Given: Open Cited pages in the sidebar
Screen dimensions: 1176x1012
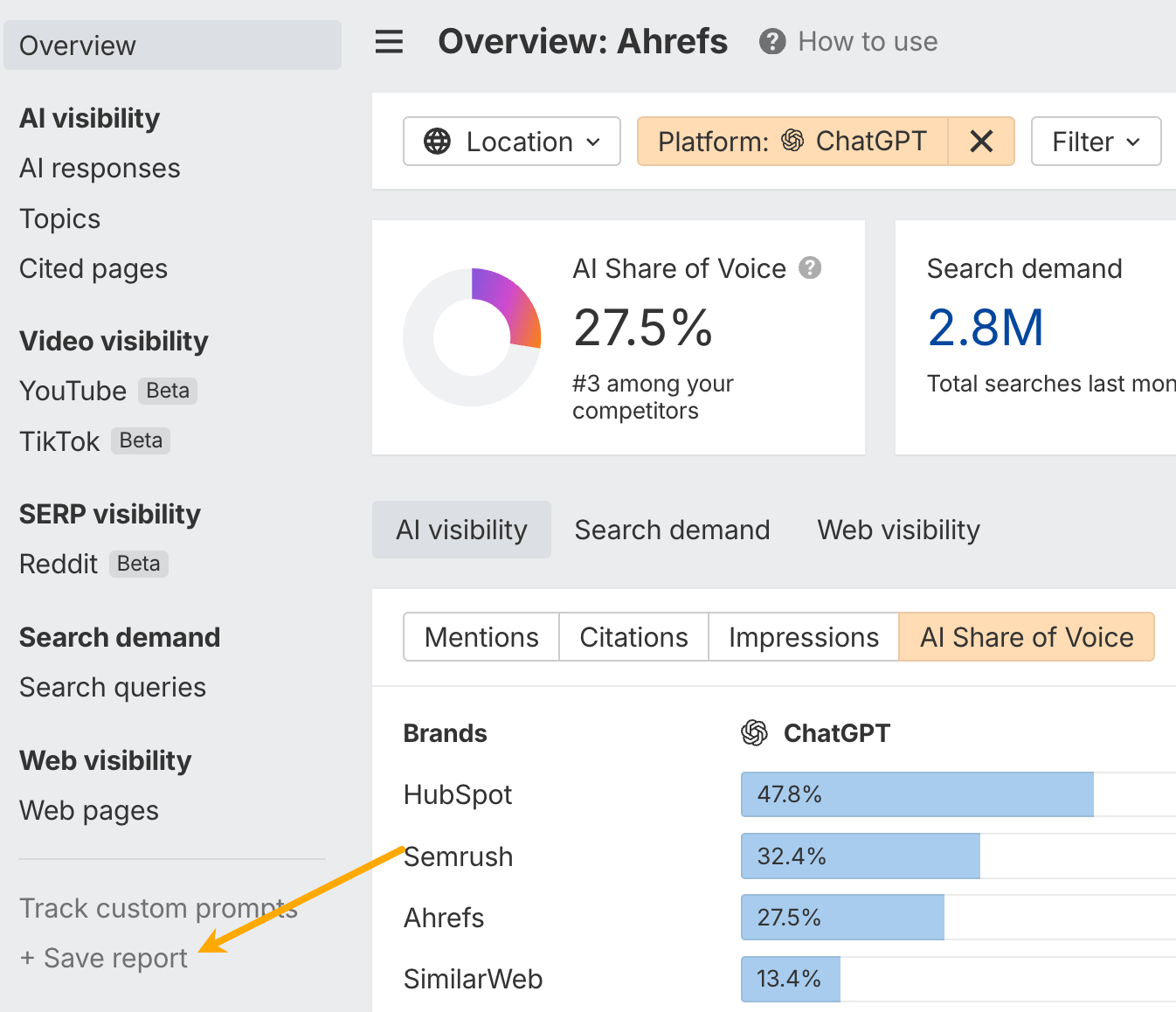Looking at the screenshot, I should [93, 269].
